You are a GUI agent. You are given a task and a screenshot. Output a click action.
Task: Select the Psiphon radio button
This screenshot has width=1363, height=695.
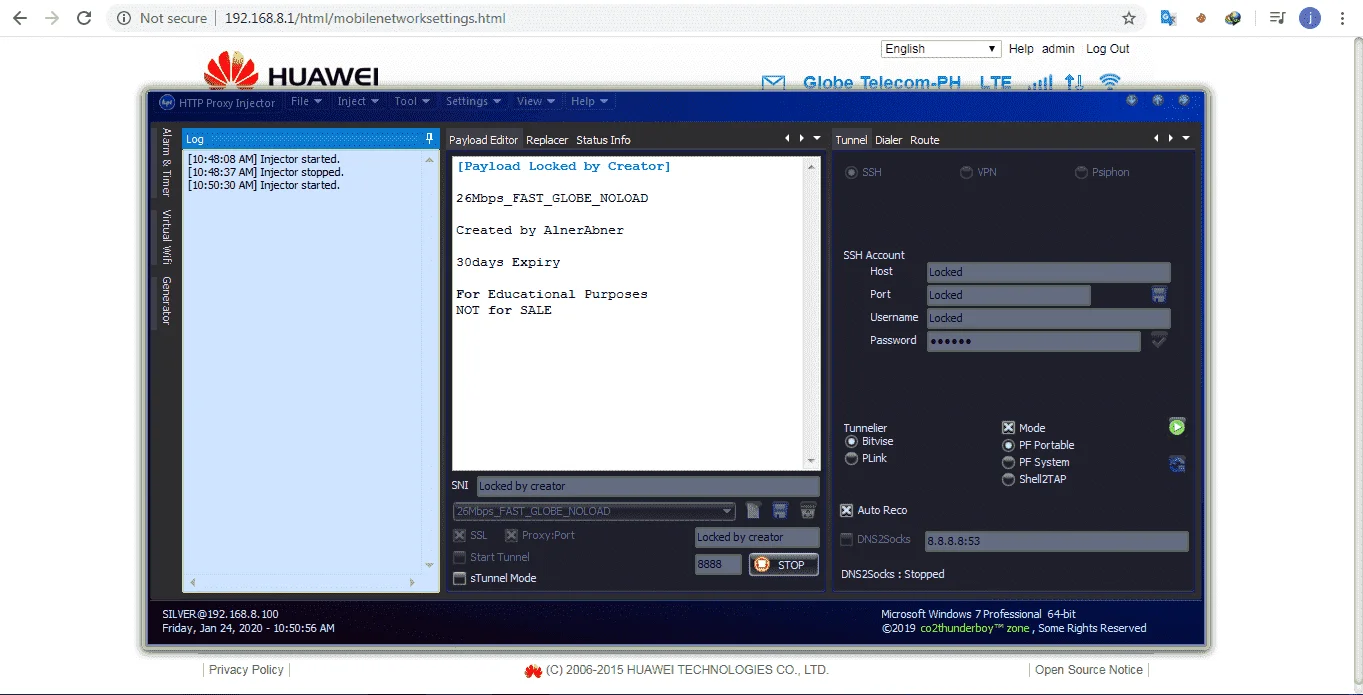(x=1081, y=173)
